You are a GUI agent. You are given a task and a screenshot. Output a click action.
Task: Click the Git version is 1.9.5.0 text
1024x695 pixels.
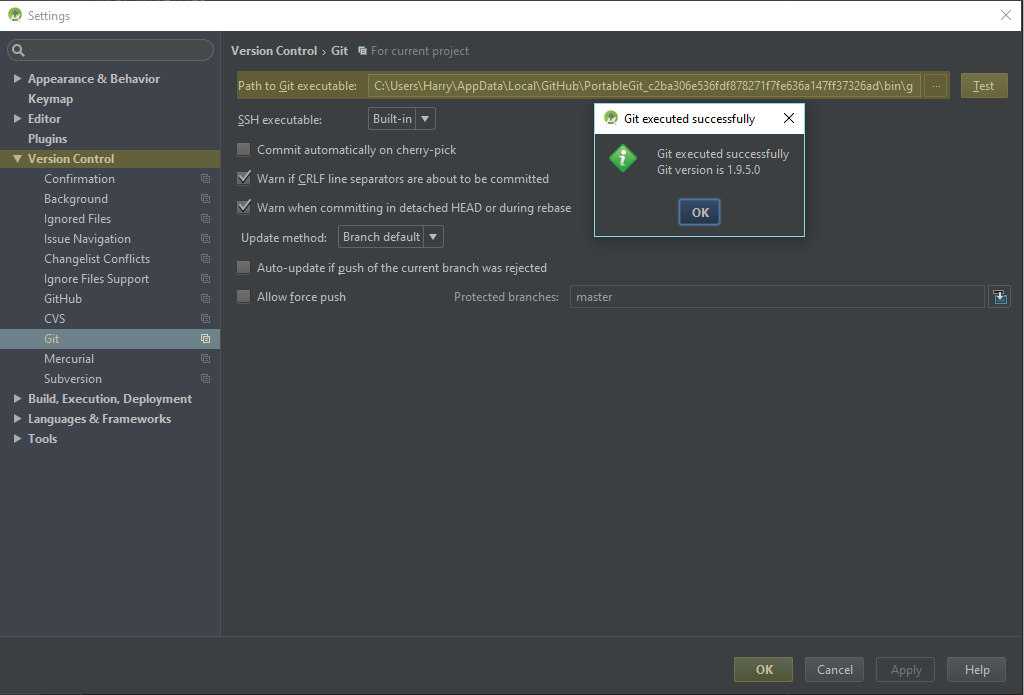pyautogui.click(x=709, y=170)
